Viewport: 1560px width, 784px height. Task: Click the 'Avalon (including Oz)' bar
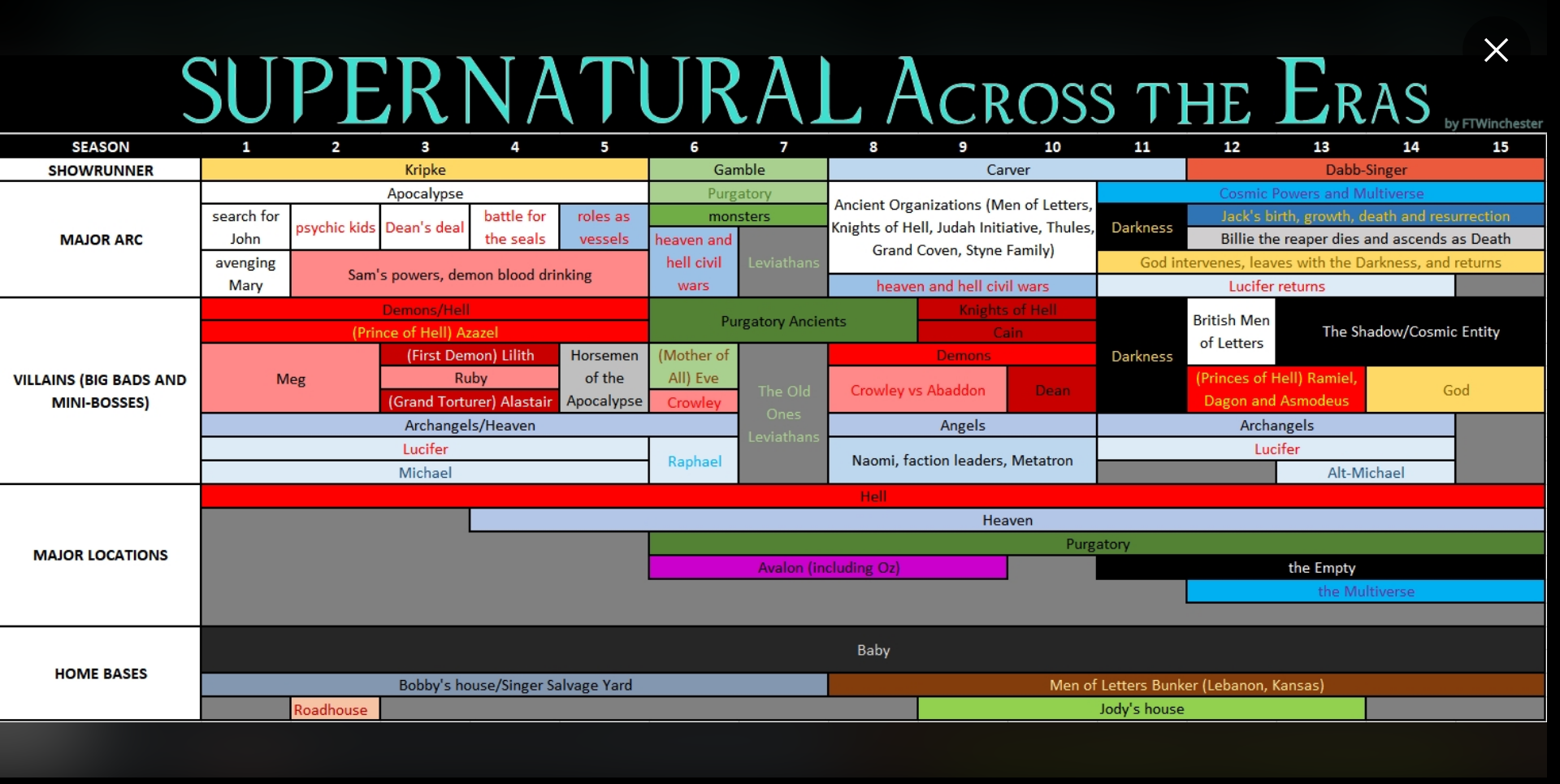click(x=828, y=567)
